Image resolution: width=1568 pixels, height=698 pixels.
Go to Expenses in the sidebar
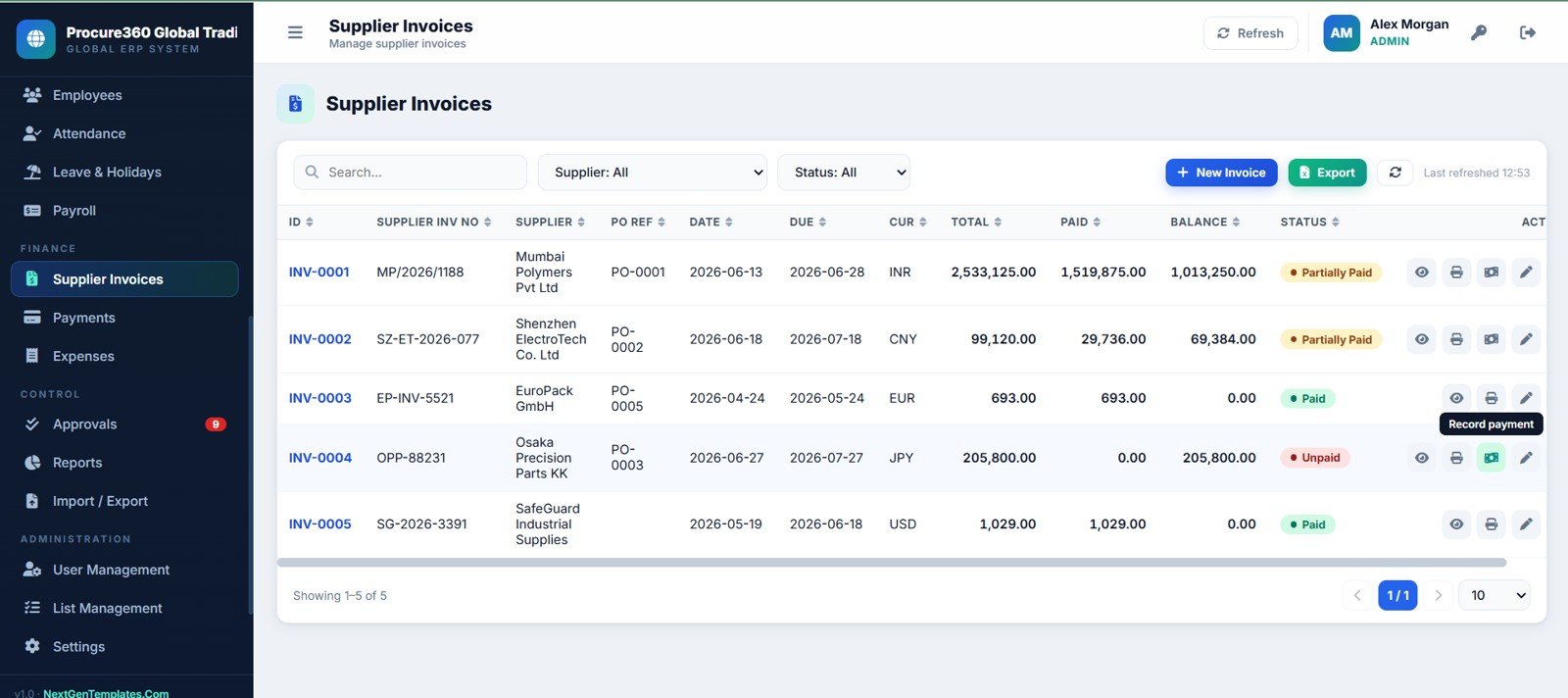tap(124, 356)
